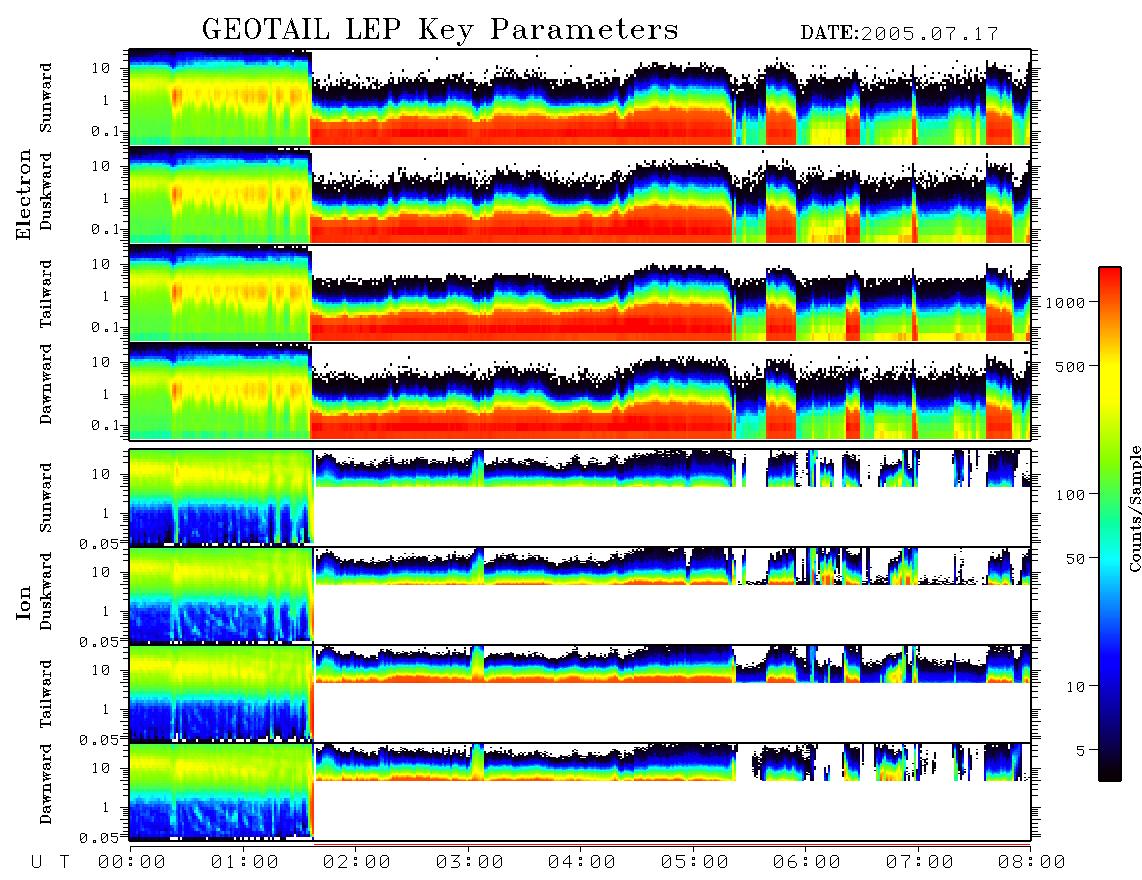Select the DATE:2005.07.17 label

[899, 34]
